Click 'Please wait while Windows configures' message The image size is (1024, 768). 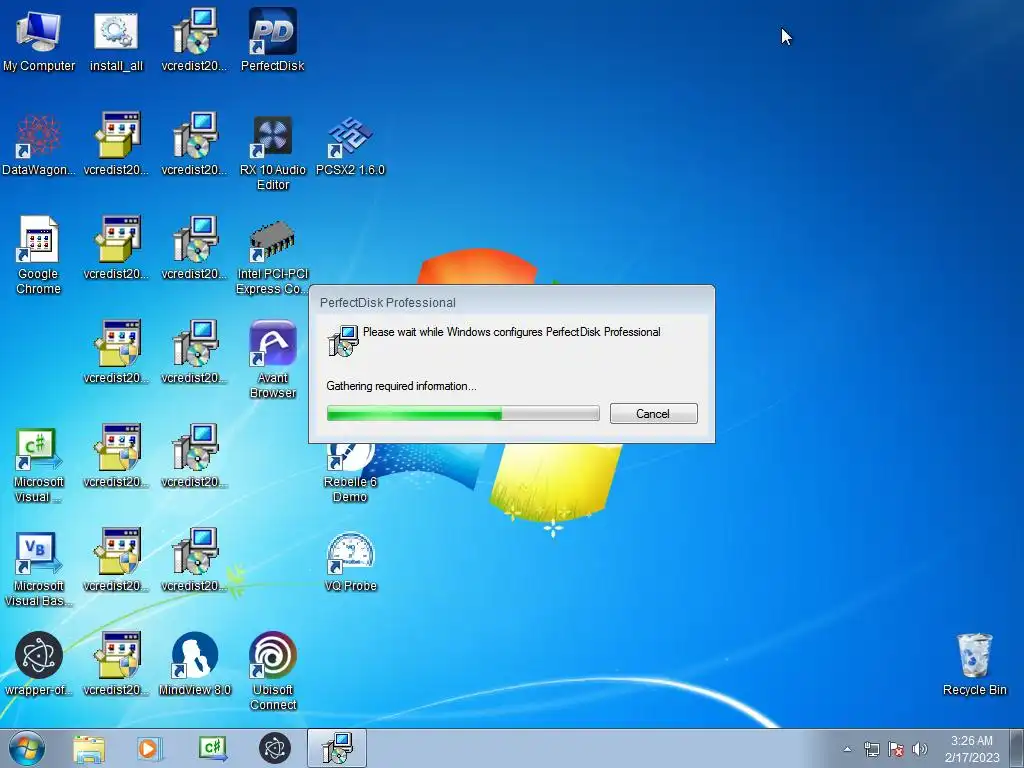(511, 332)
